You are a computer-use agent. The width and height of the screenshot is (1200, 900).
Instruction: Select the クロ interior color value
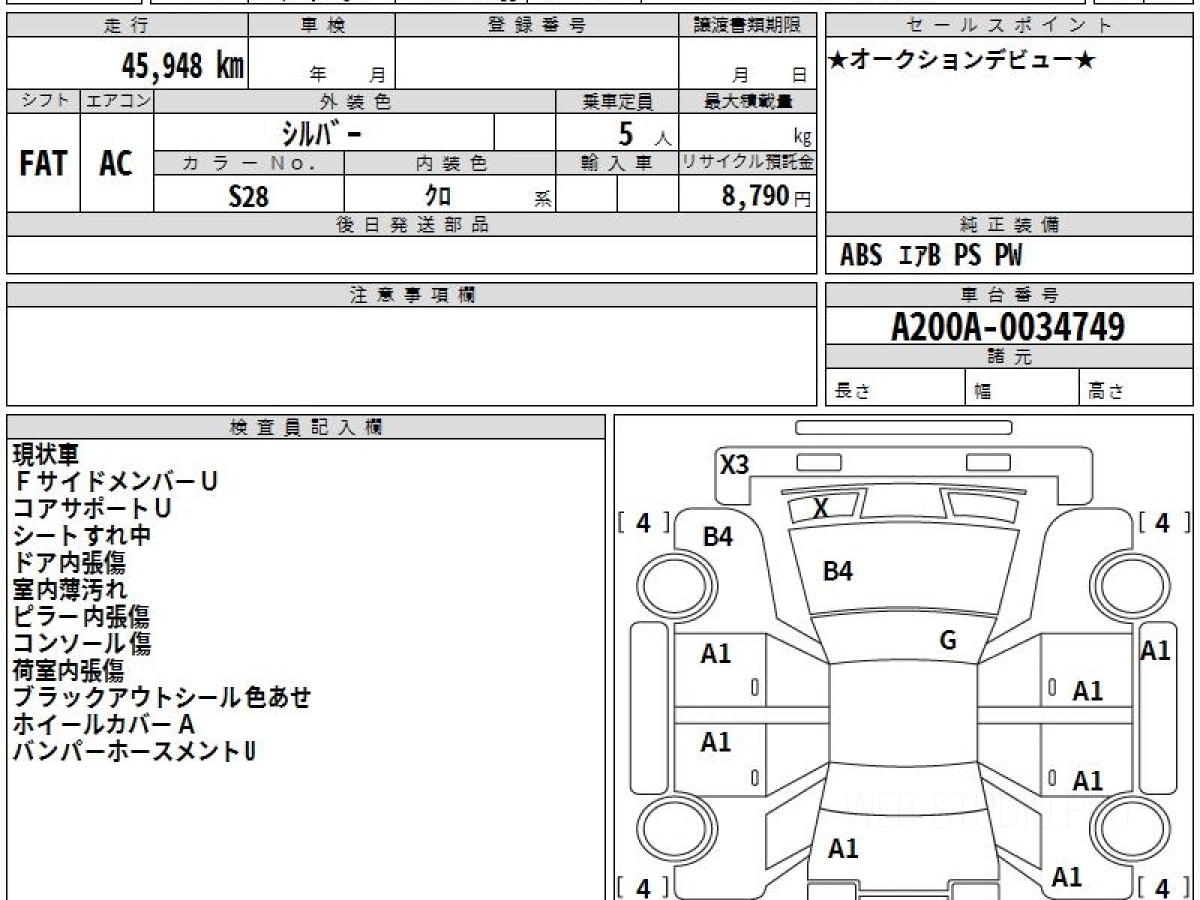coord(438,197)
